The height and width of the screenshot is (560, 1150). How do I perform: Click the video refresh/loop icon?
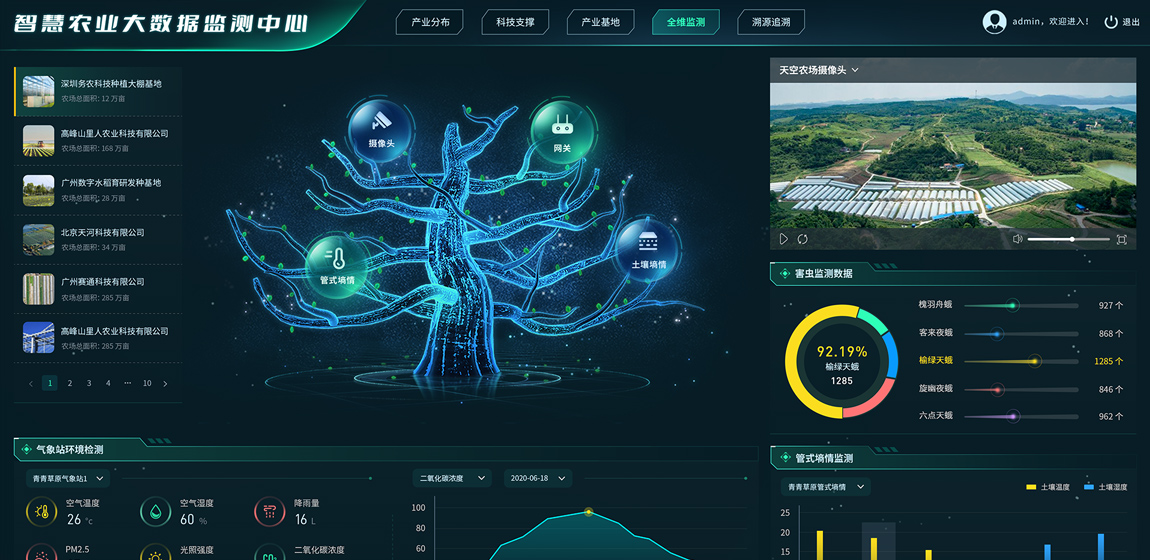point(802,239)
